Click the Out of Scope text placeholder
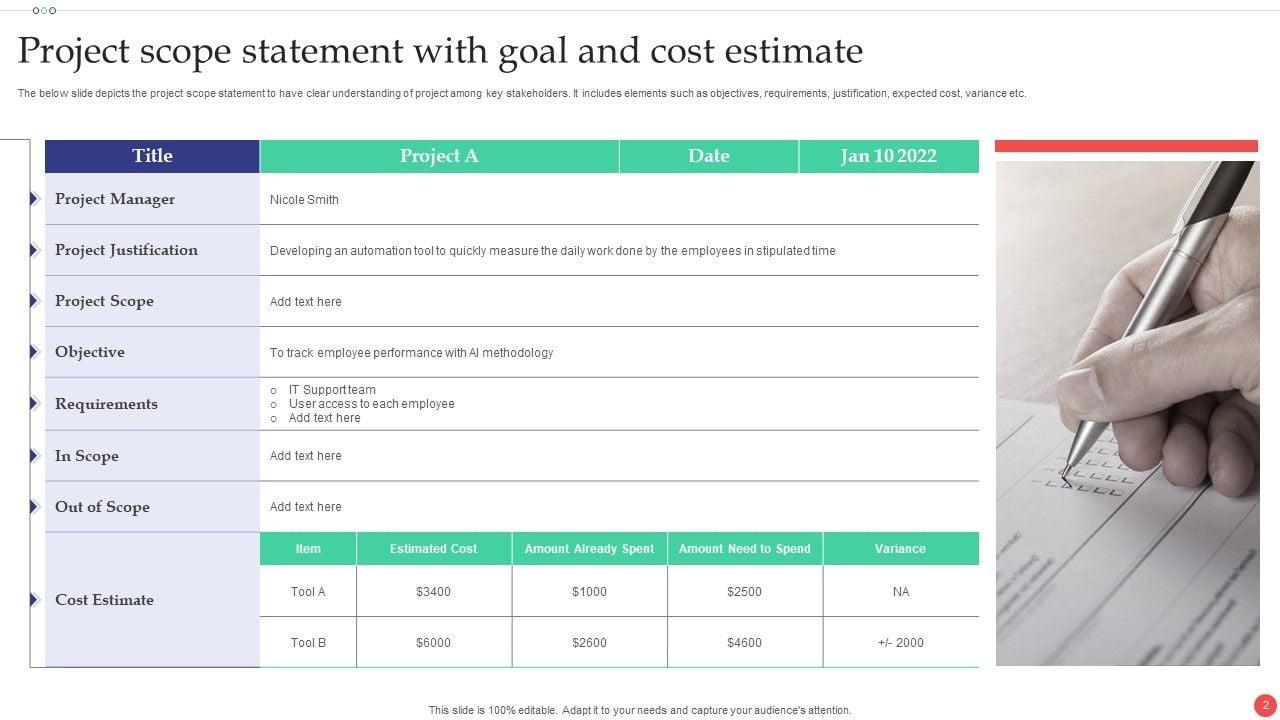The width and height of the screenshot is (1280, 720). click(x=306, y=507)
